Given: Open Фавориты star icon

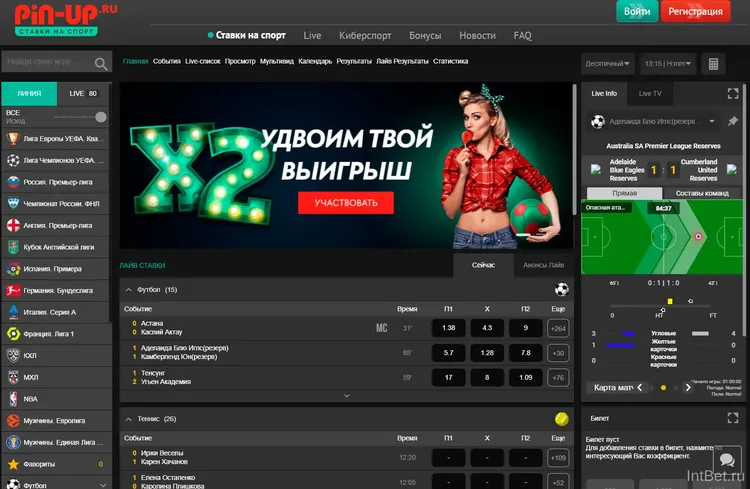Looking at the screenshot, I should click(x=13, y=464).
